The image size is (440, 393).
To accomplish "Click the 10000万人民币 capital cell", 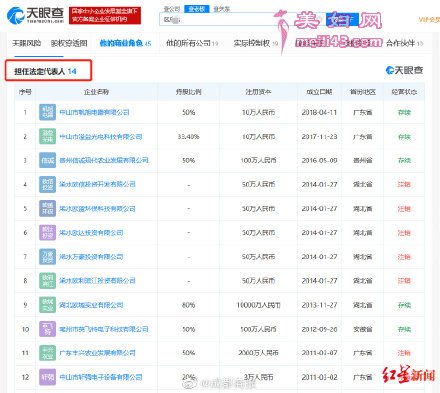I will tap(258, 305).
